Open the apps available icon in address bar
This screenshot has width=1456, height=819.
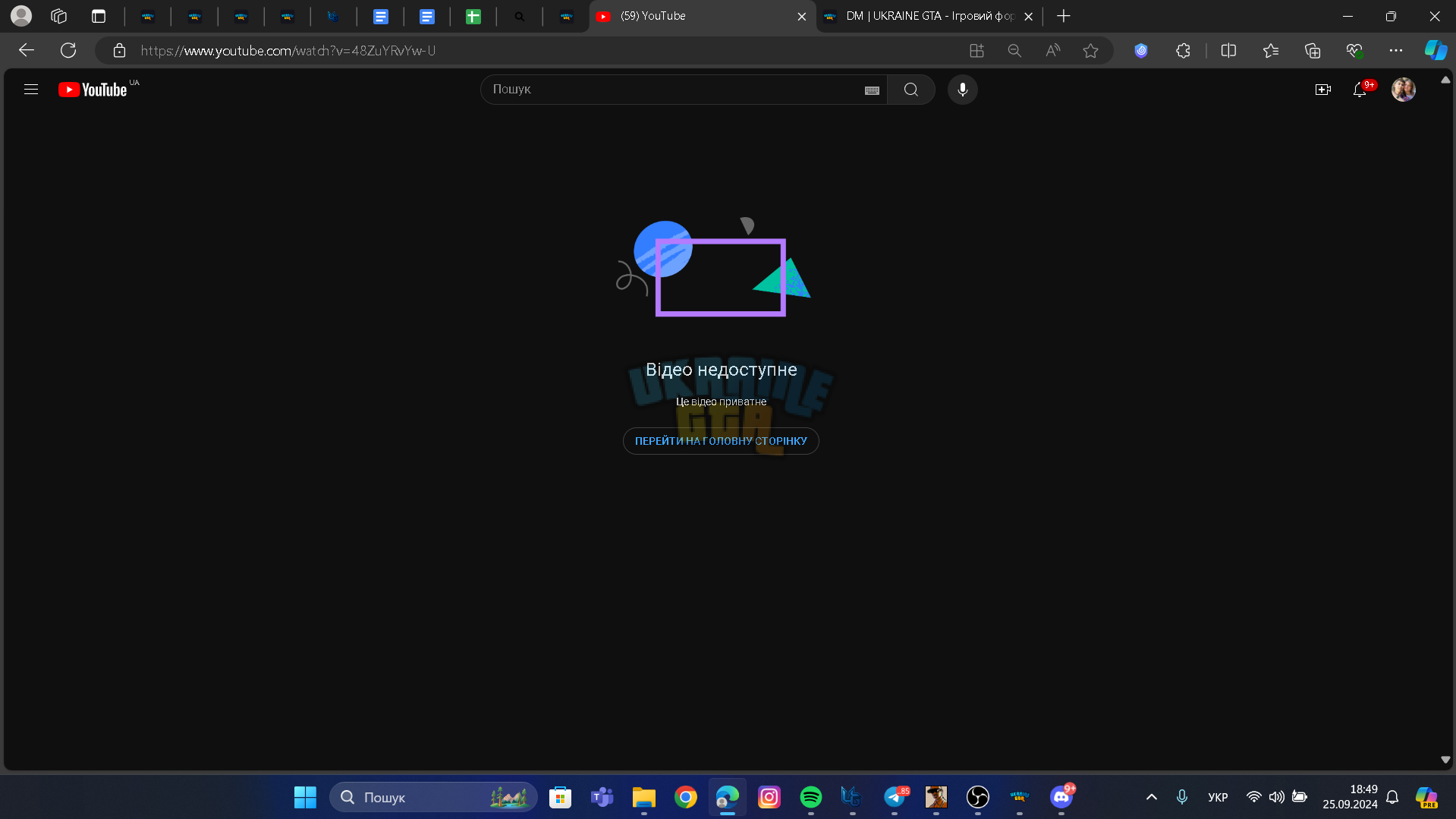[x=976, y=51]
